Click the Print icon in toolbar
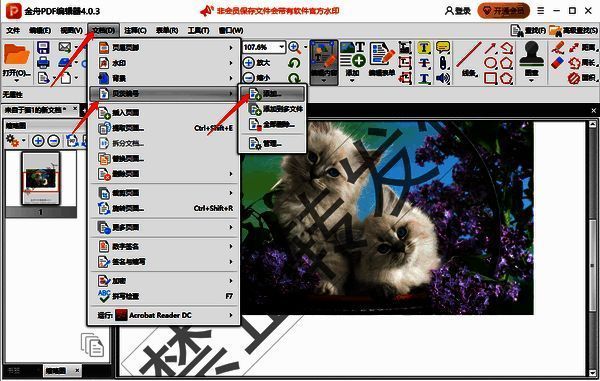600x381 pixels. [43, 62]
